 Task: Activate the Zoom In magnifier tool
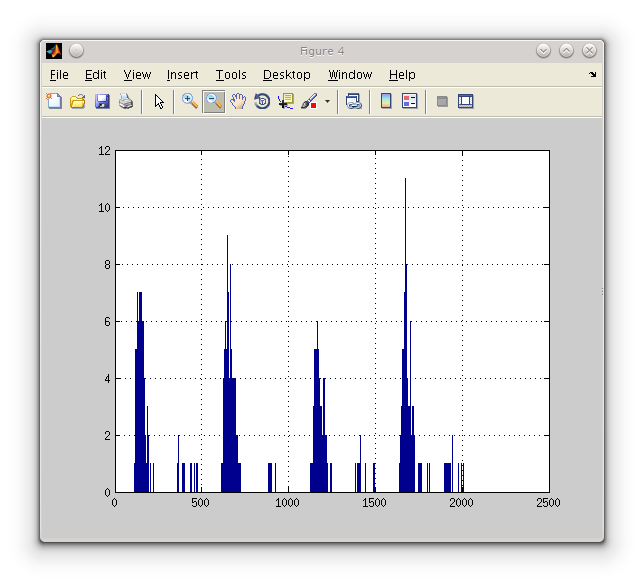[x=189, y=101]
